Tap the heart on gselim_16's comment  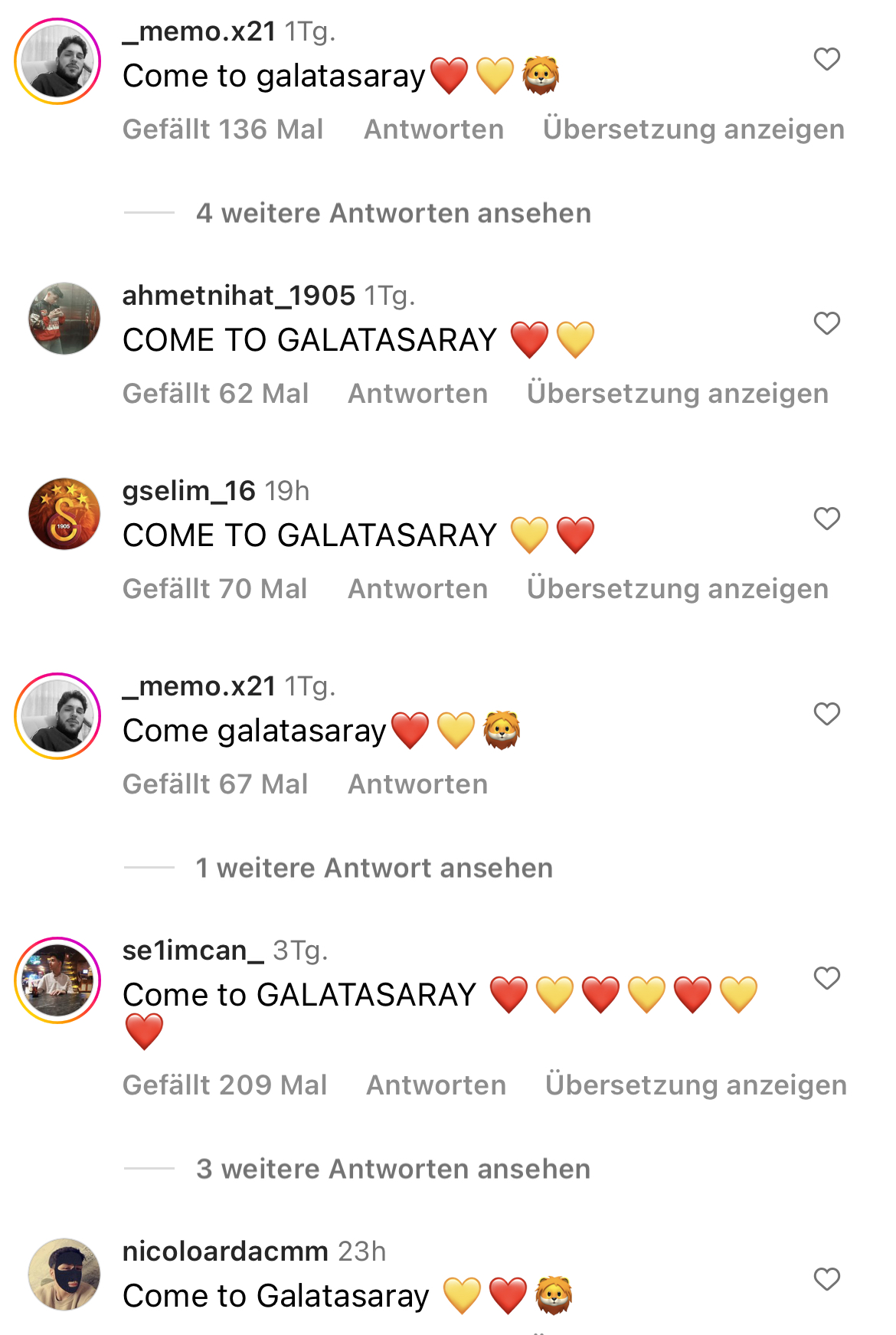(x=827, y=519)
